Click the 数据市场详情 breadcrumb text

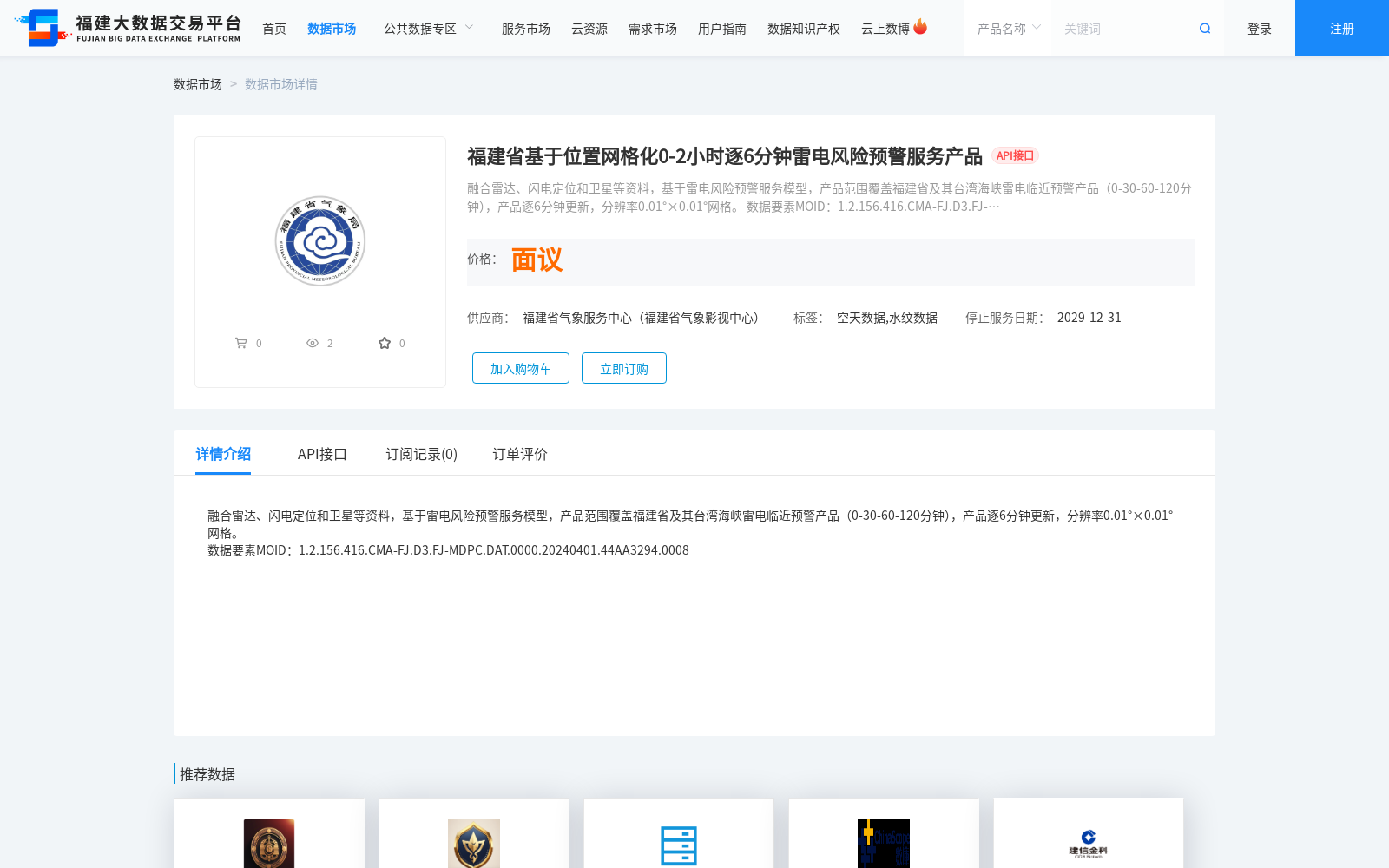coord(281,84)
